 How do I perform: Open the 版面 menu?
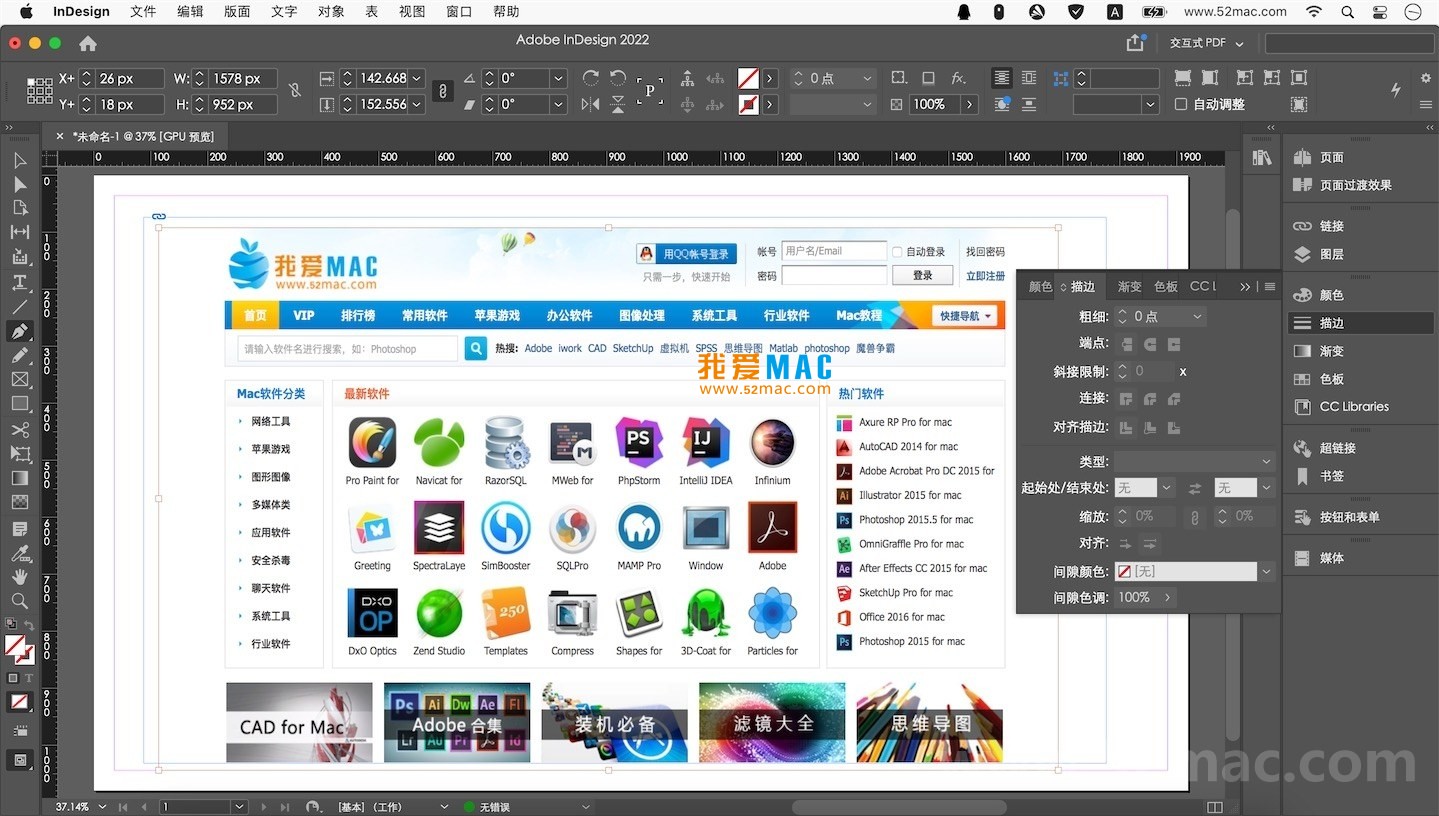point(237,12)
